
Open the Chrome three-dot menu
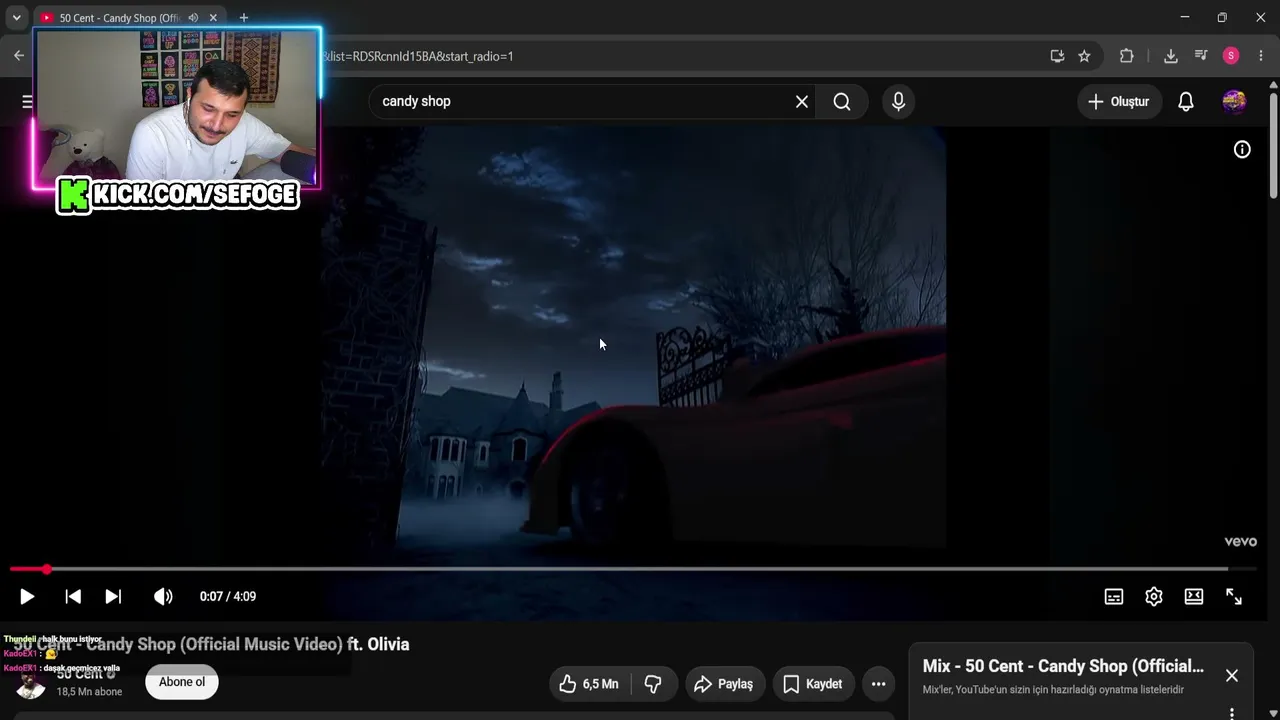(1261, 56)
